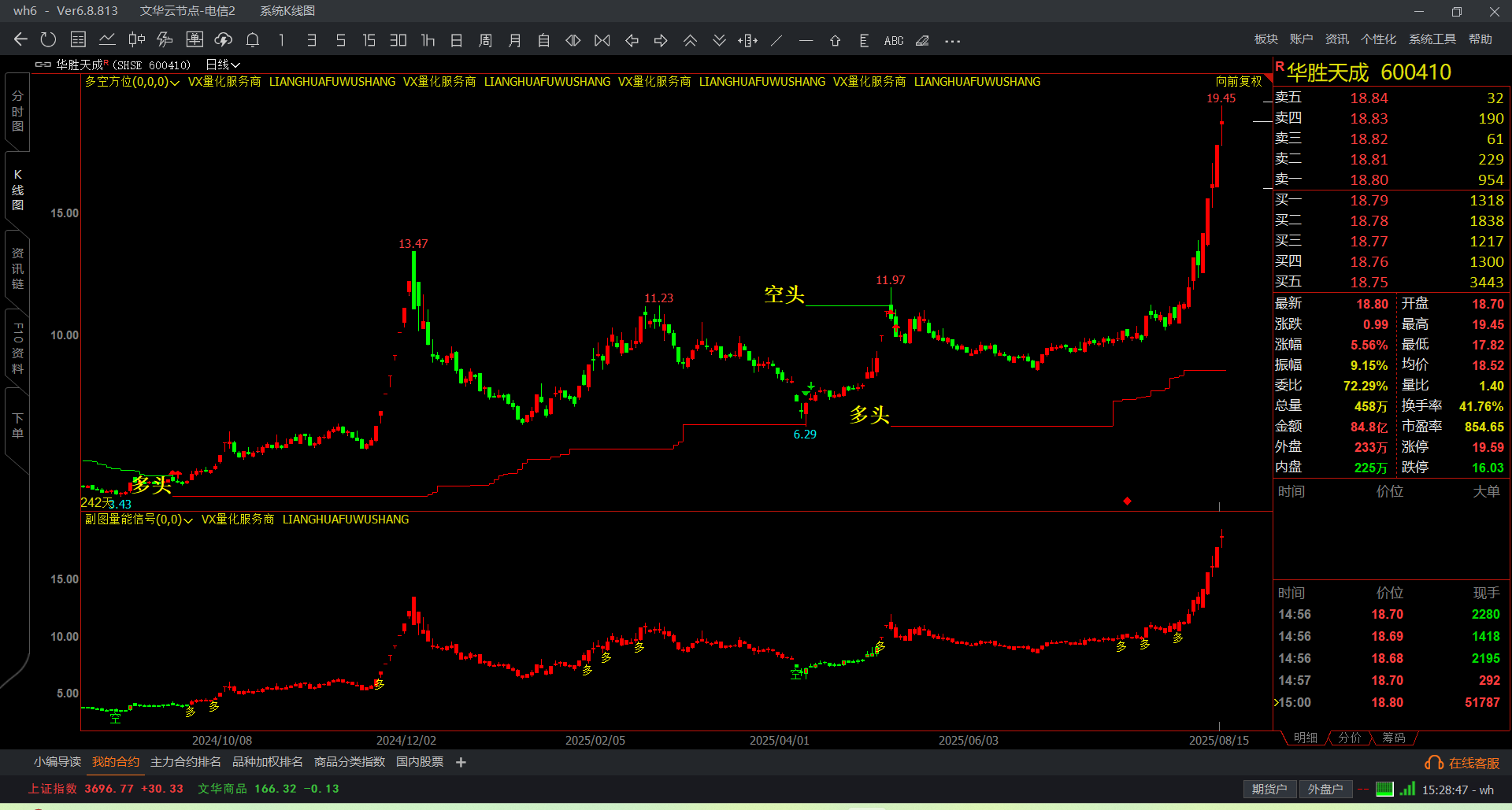The image size is (1512, 810).
Task: Open the 品种加权排名 bottom tab
Action: pyautogui.click(x=268, y=762)
